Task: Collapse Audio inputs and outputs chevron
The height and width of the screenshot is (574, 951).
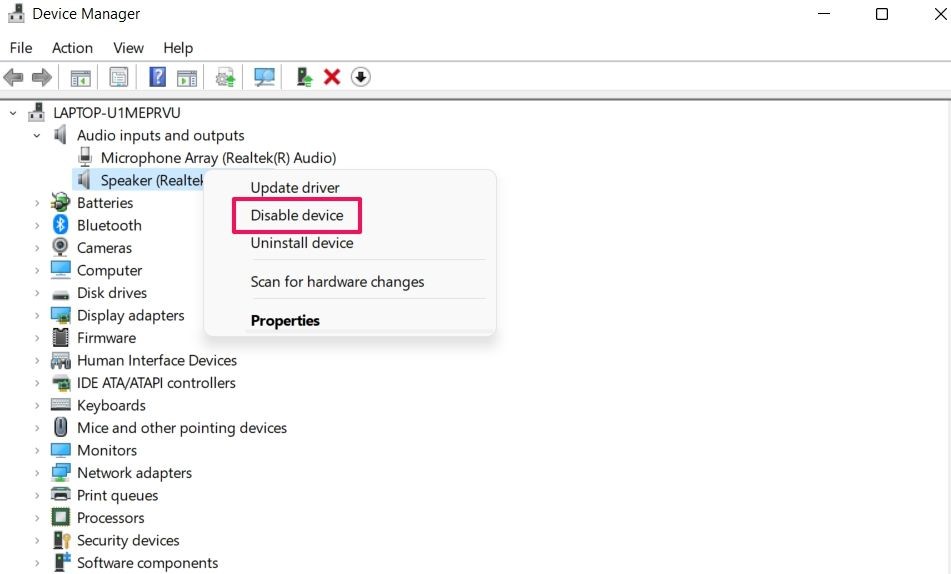Action: [x=37, y=135]
